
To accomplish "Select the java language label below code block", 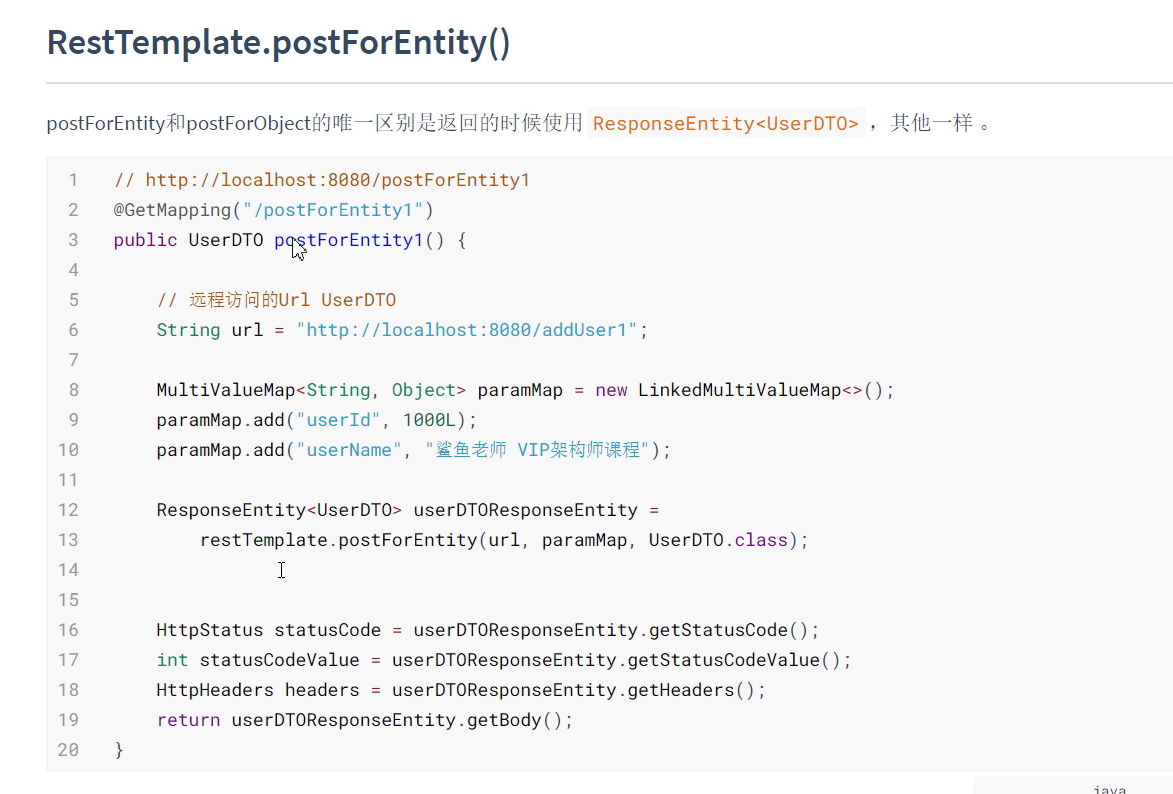I will 1108,788.
